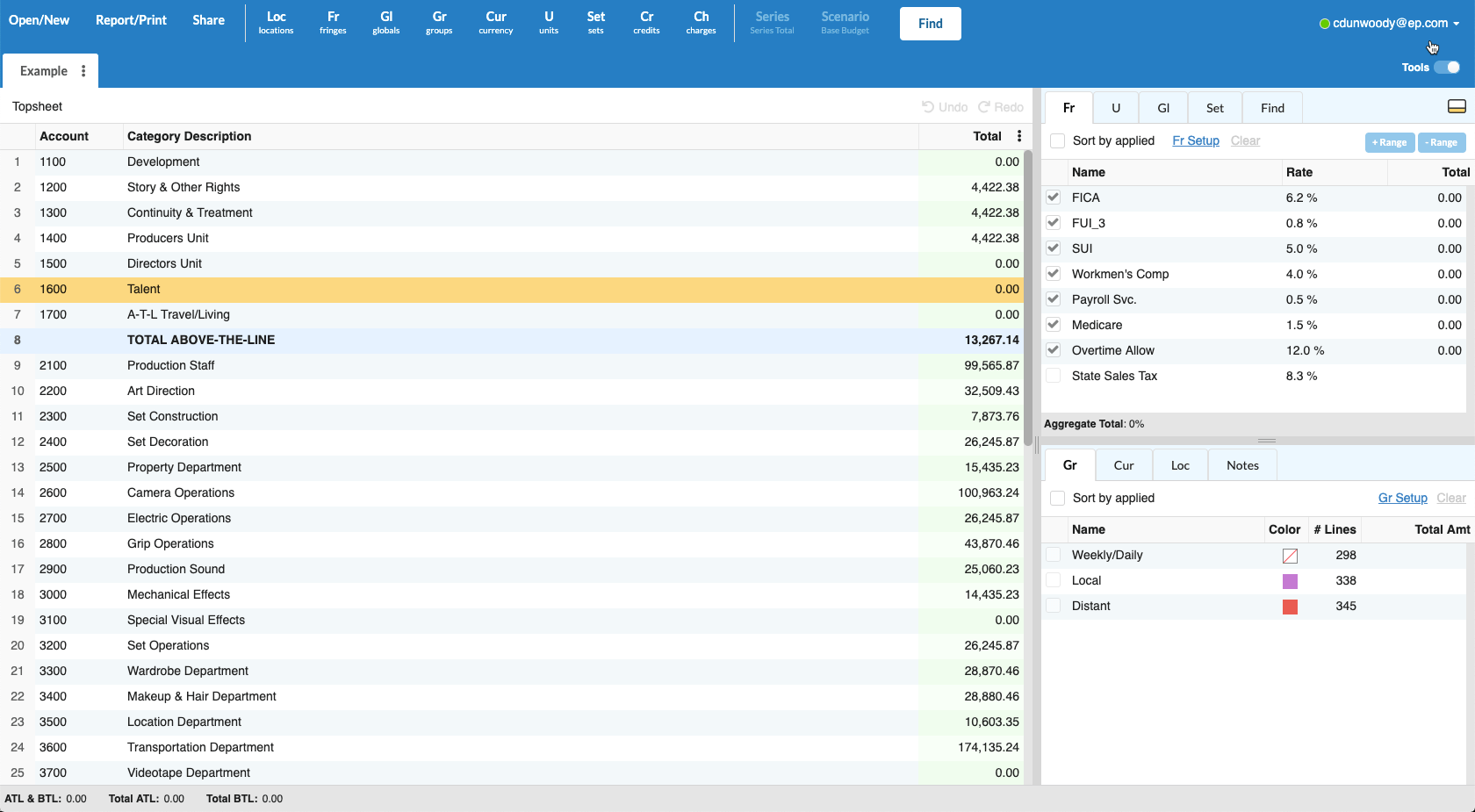Check the State Sales Tax fringe

coord(1054,376)
